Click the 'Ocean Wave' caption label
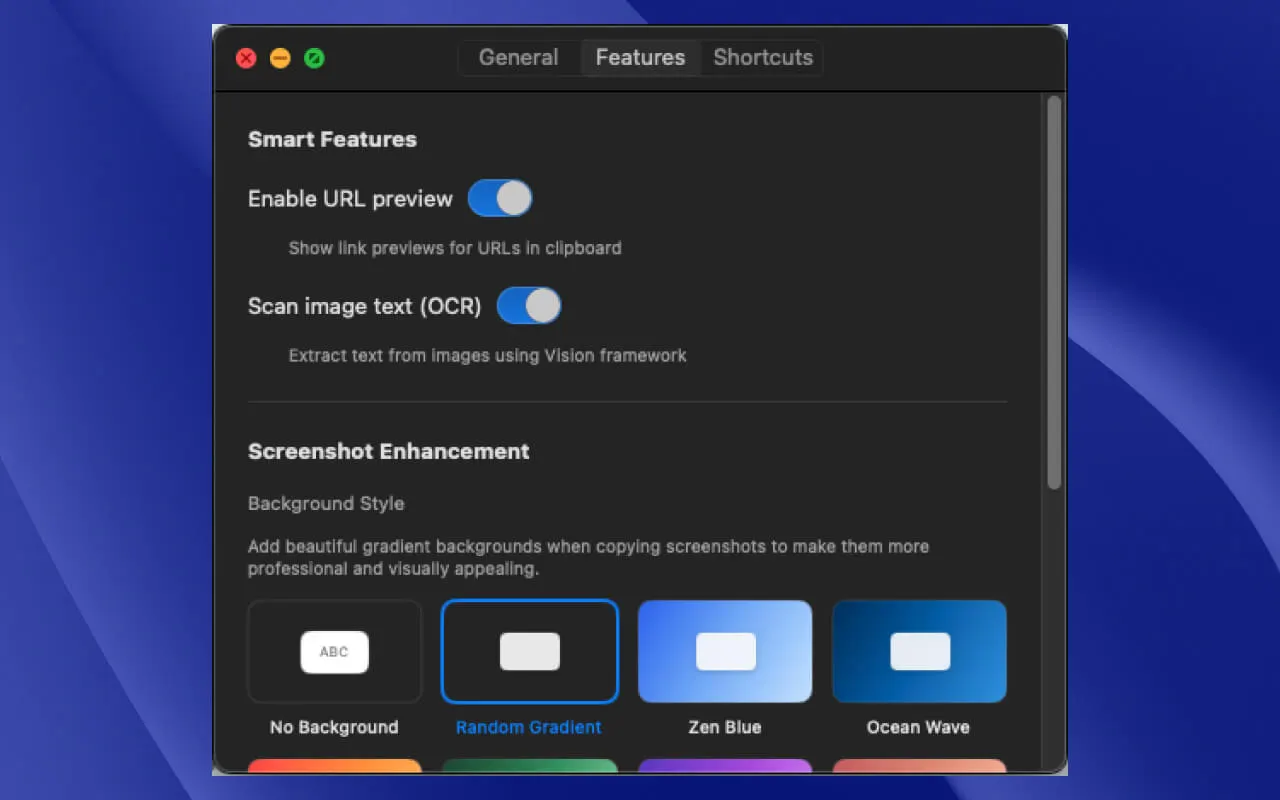Screen dimensions: 1280x800 (x=918, y=727)
